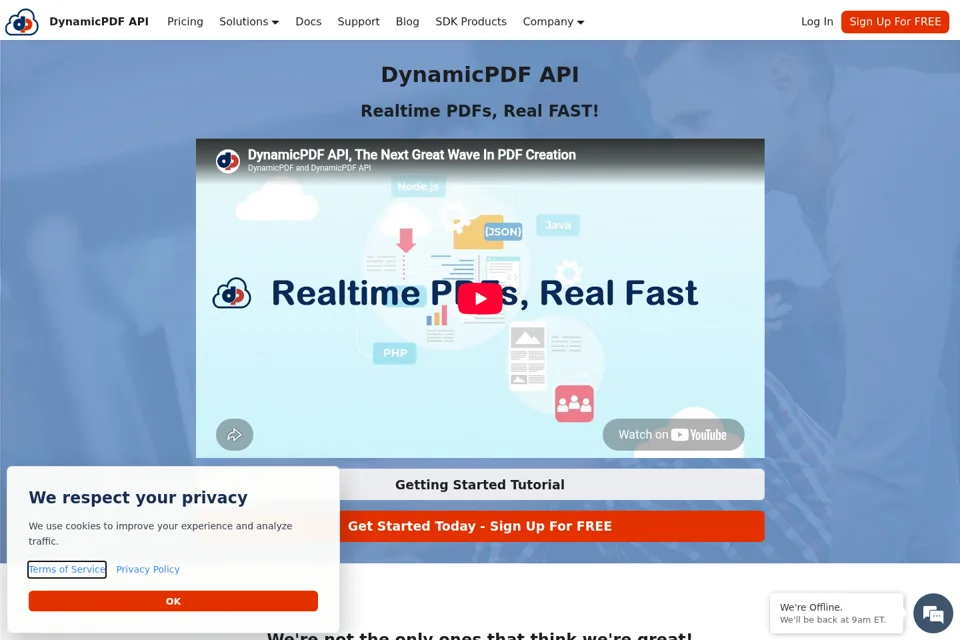This screenshot has width=960, height=640.
Task: Click the DynamicPDF cloud logo in navbar
Action: (x=22, y=22)
